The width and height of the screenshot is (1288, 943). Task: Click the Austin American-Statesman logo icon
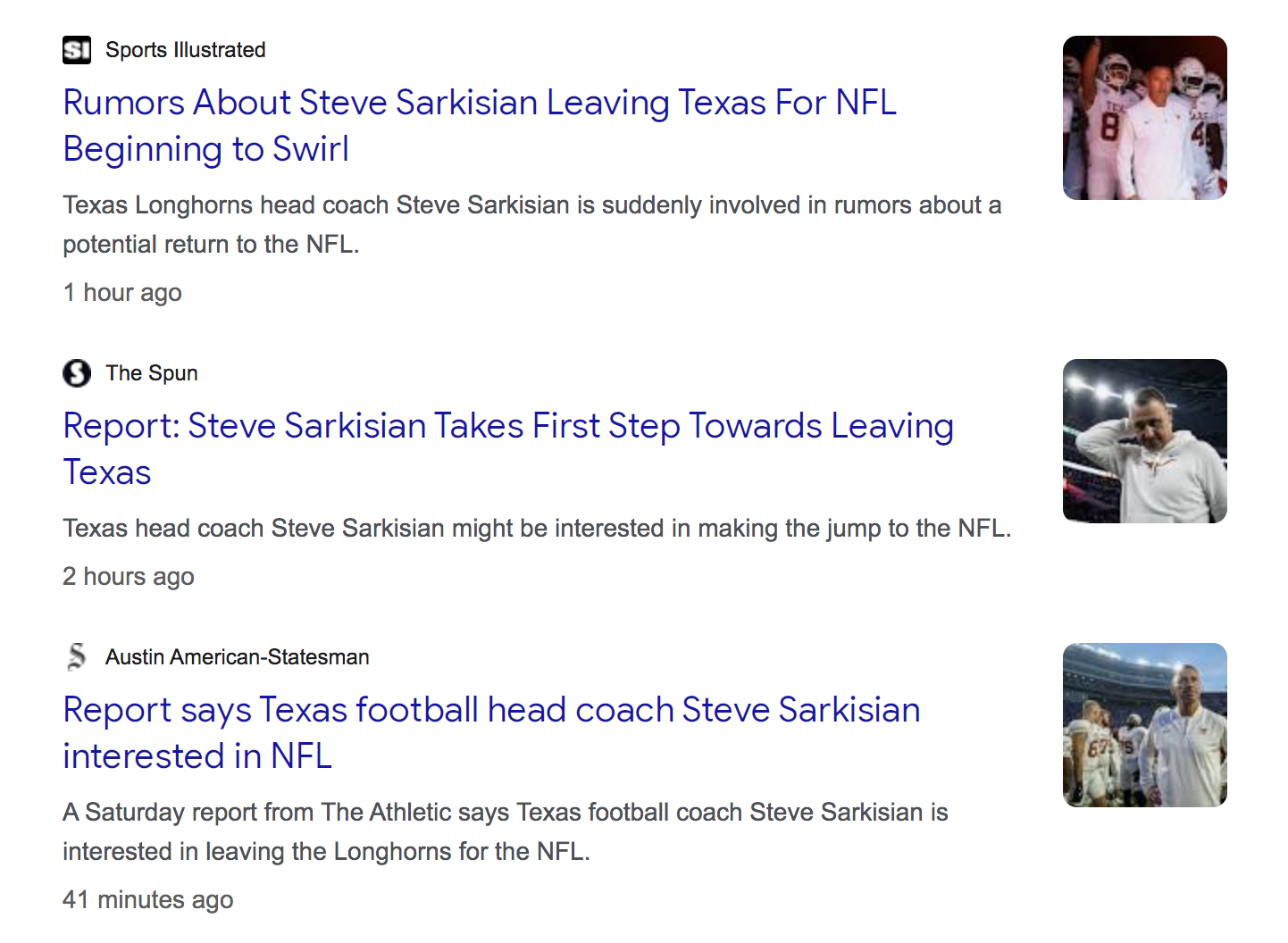pos(77,657)
